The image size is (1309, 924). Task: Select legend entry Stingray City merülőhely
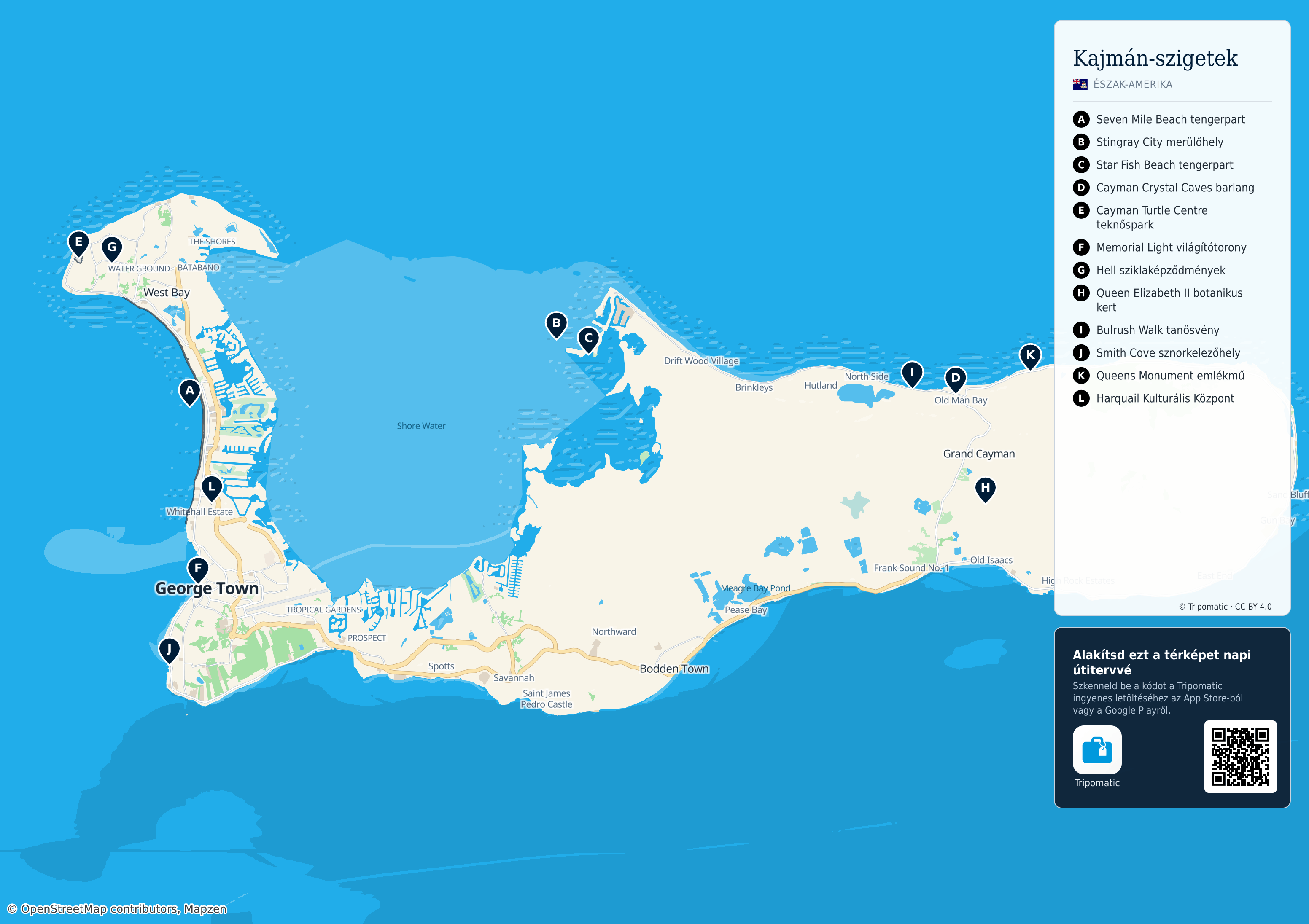coord(1160,142)
